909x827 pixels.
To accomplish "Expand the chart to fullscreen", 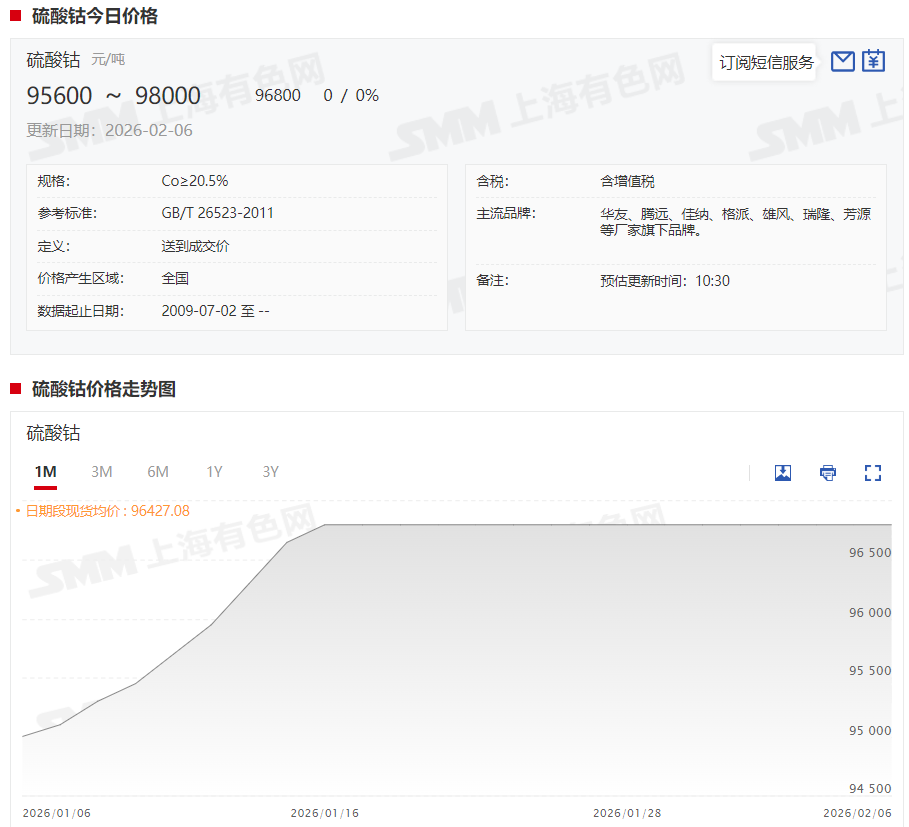I will [873, 473].
